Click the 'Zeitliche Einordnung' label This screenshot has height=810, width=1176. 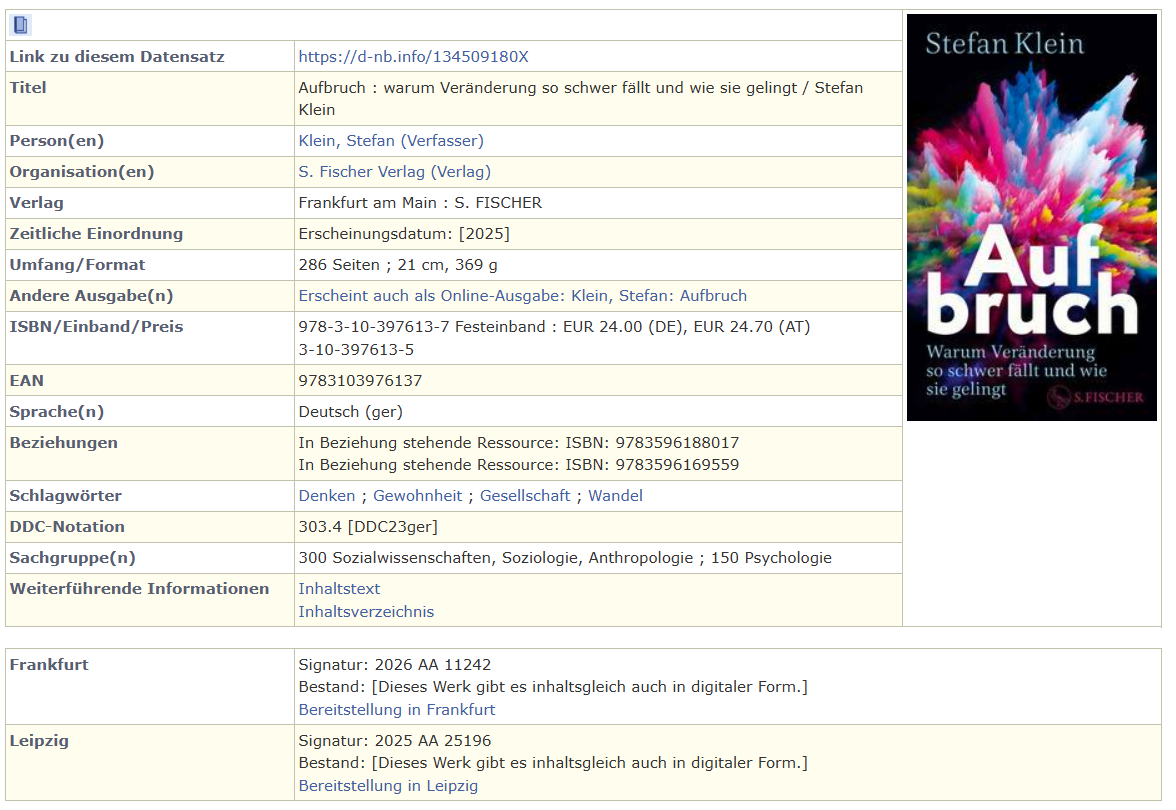96,234
